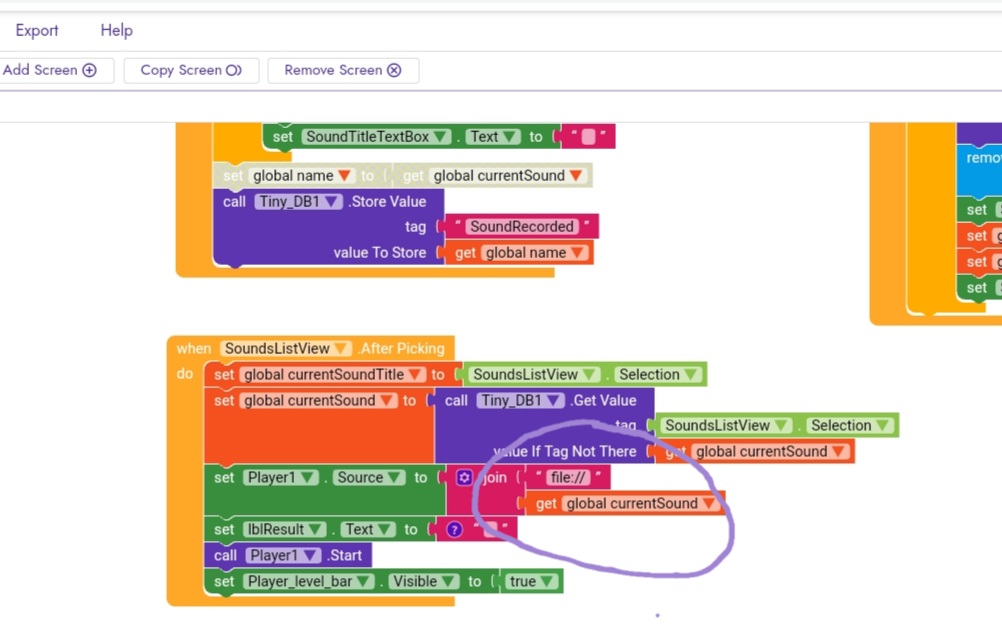Screen dimensions: 1002x643
Task: Open the global name dropdown in set block
Action: (x=345, y=176)
